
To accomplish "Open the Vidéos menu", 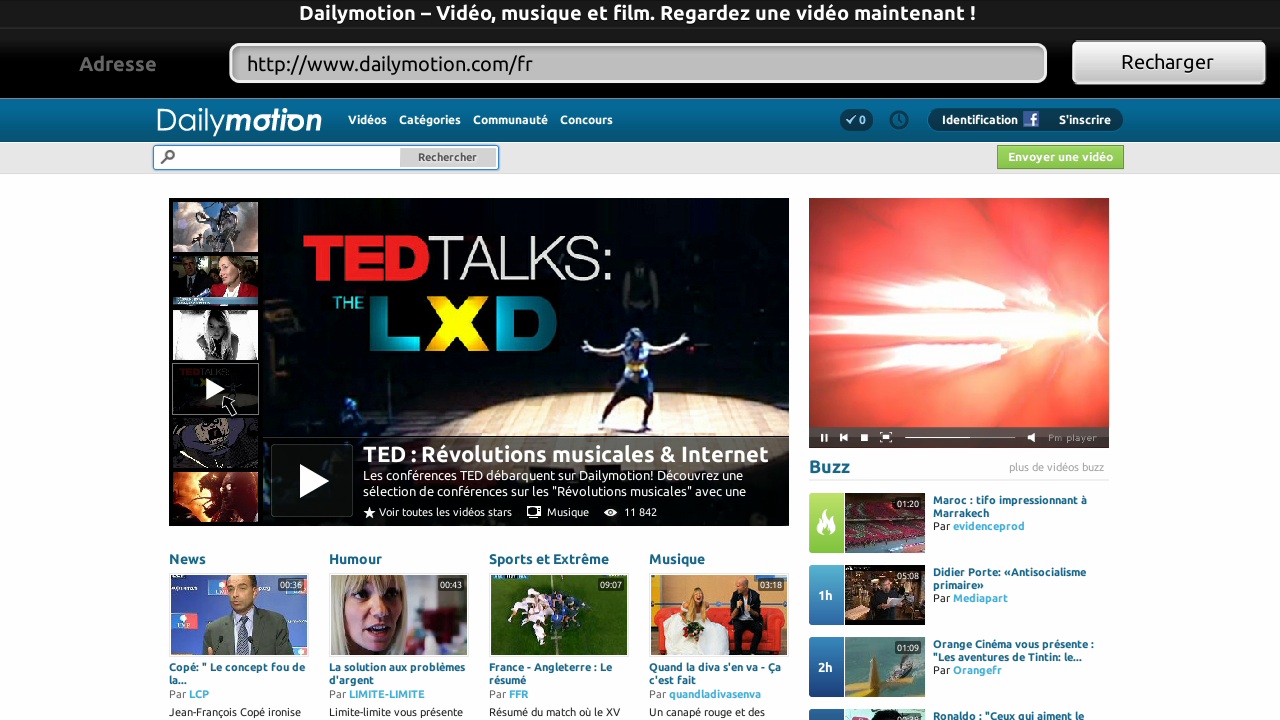I will [x=367, y=120].
